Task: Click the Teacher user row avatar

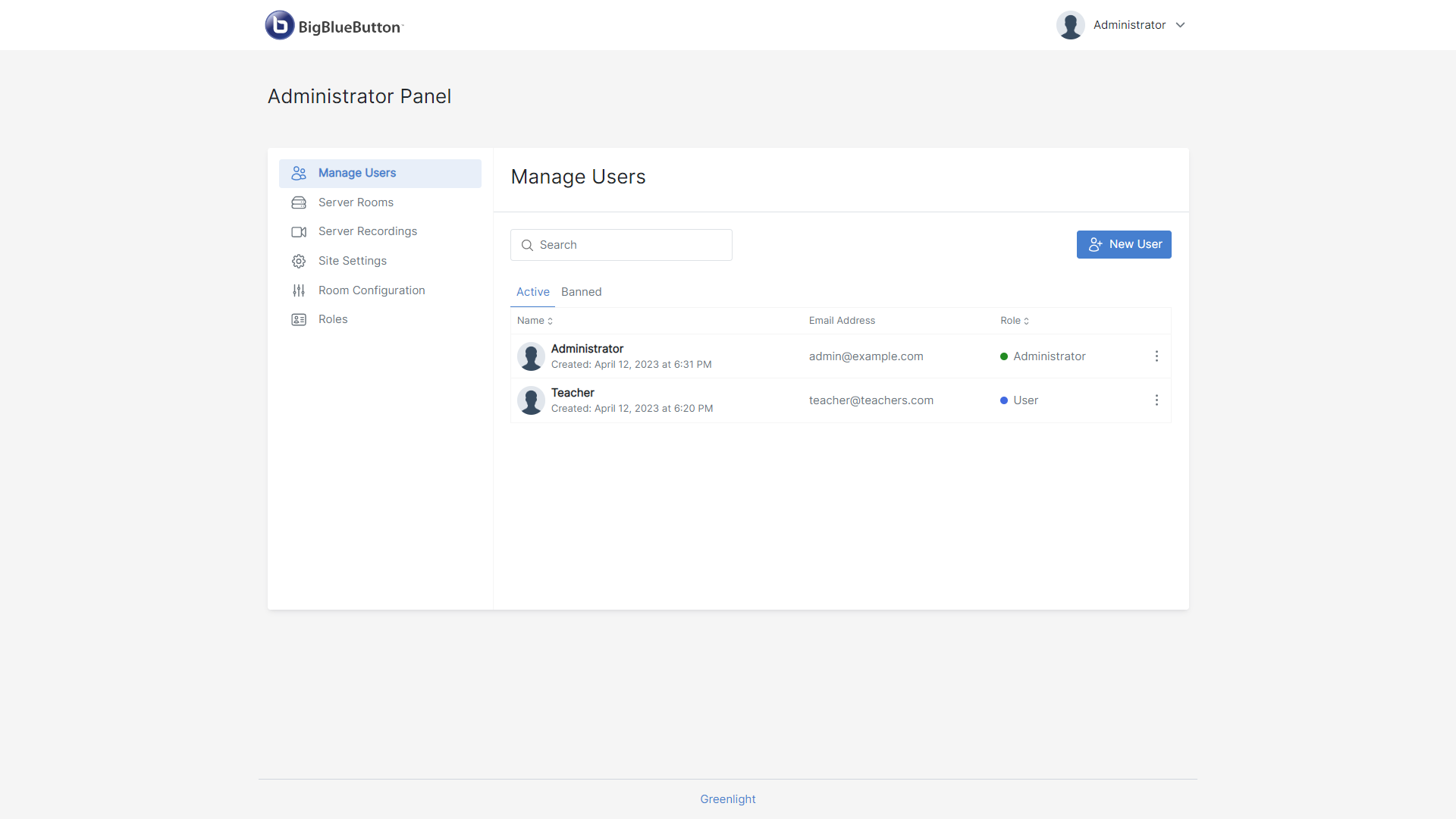Action: (x=531, y=400)
